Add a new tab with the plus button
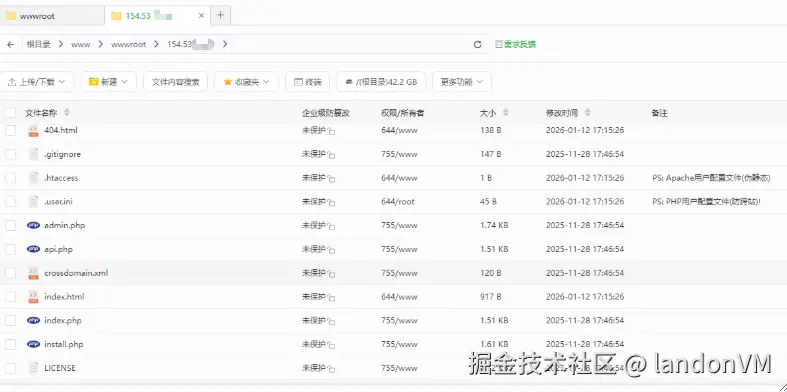 pyautogui.click(x=220, y=16)
